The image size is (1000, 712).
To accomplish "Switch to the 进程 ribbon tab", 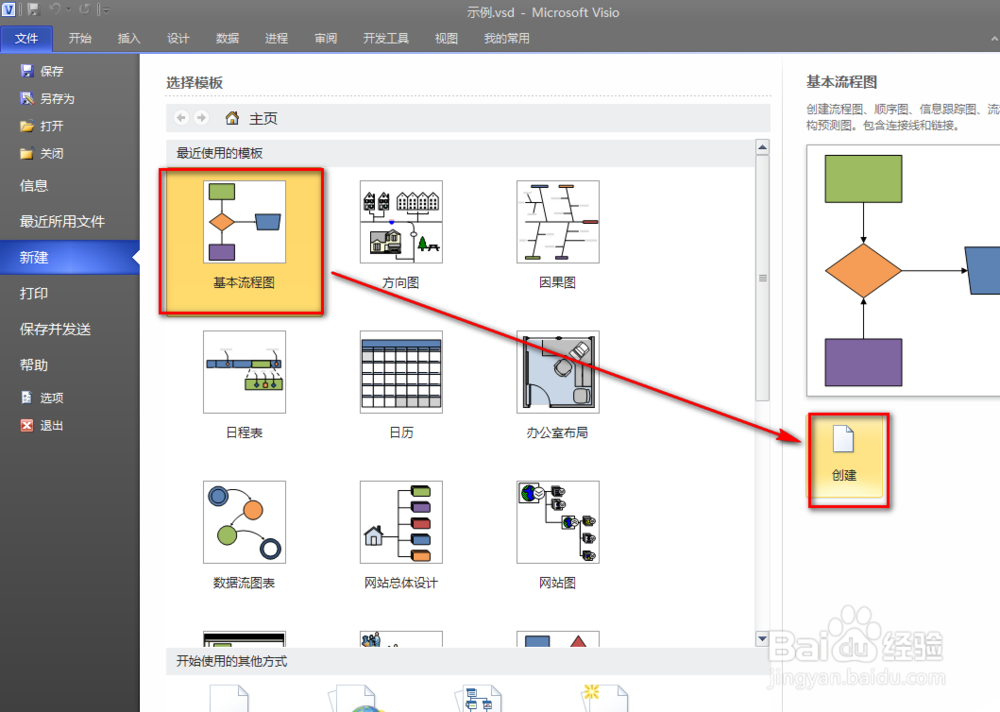I will (x=276, y=38).
